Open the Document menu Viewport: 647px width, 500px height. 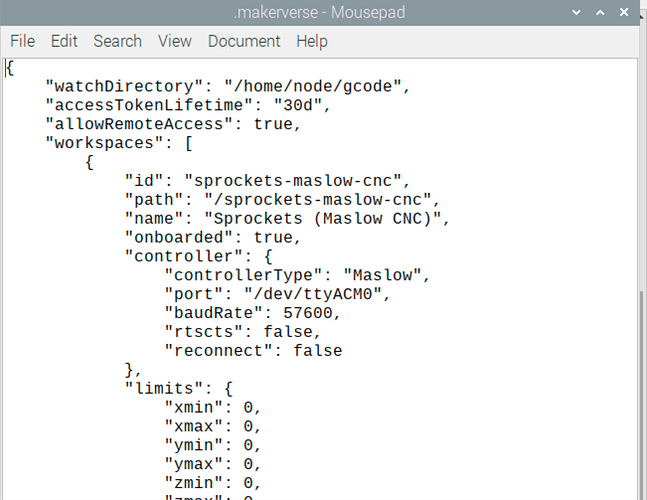point(244,41)
